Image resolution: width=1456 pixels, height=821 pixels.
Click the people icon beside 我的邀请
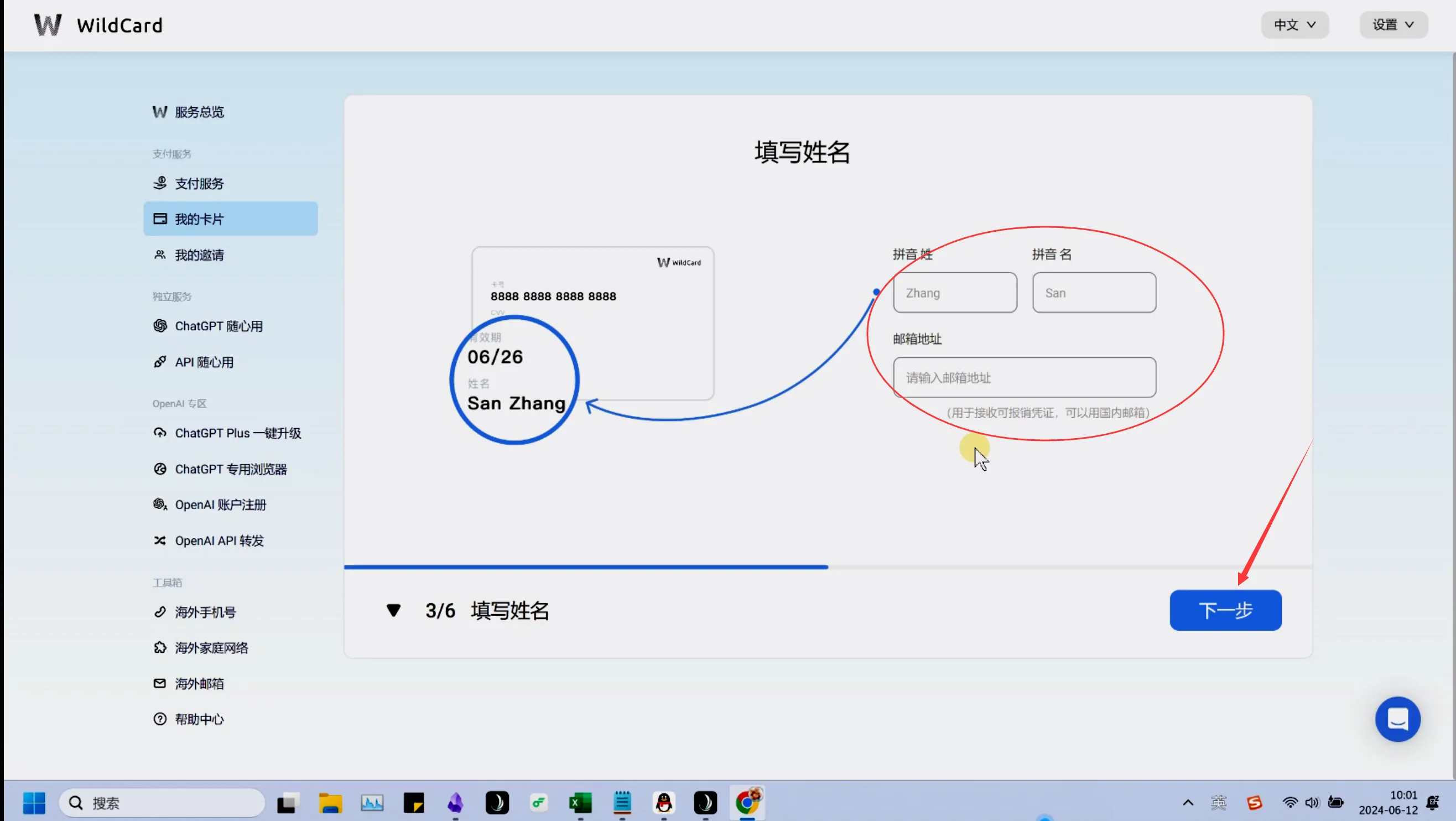pyautogui.click(x=160, y=254)
